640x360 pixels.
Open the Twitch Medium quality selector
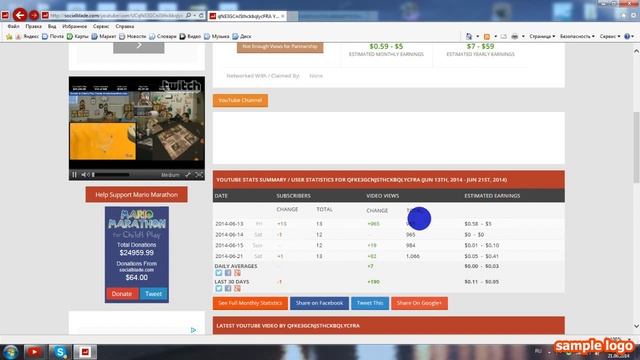pyautogui.click(x=170, y=175)
